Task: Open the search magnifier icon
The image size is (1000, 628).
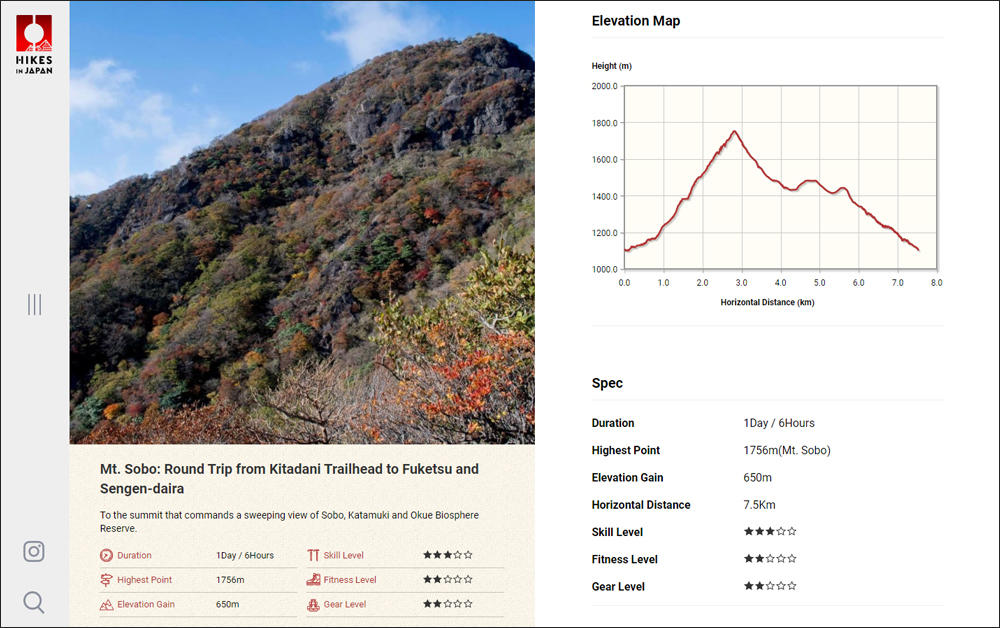Action: tap(34, 601)
